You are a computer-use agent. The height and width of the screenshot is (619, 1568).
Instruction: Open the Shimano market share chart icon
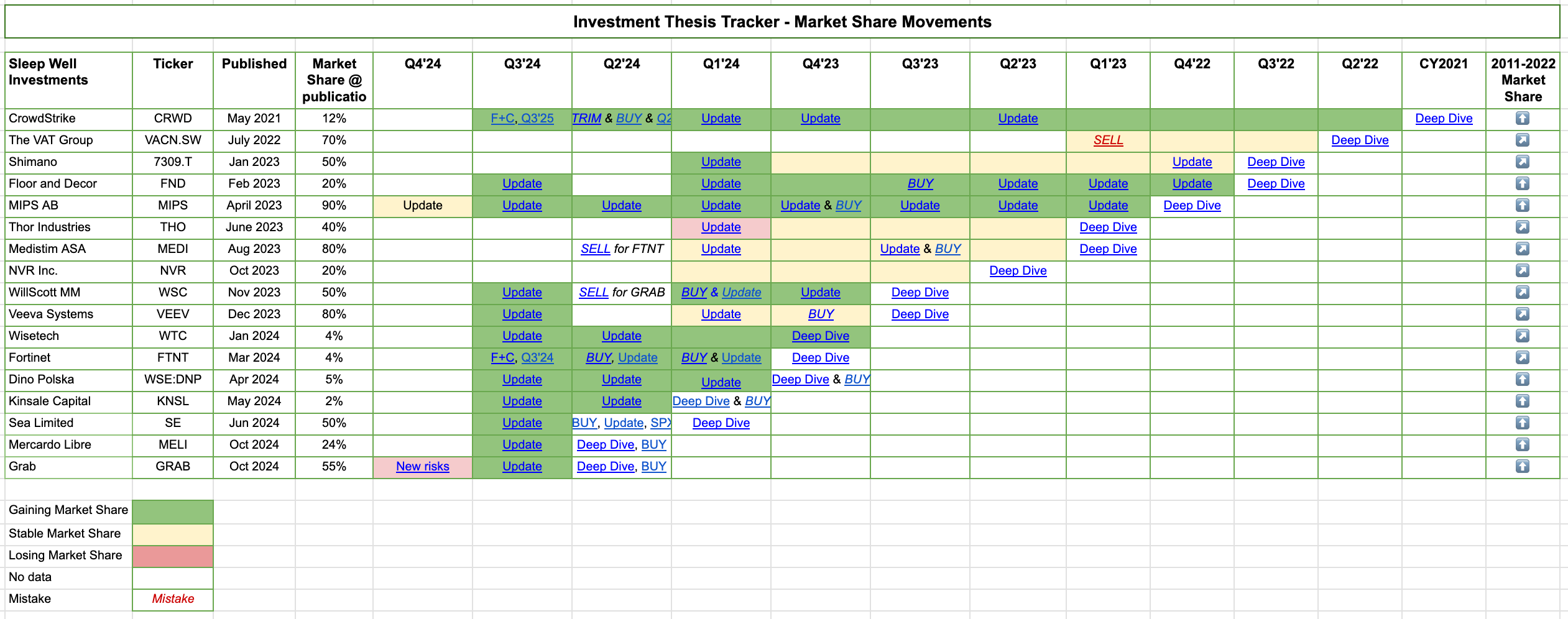tap(1522, 162)
